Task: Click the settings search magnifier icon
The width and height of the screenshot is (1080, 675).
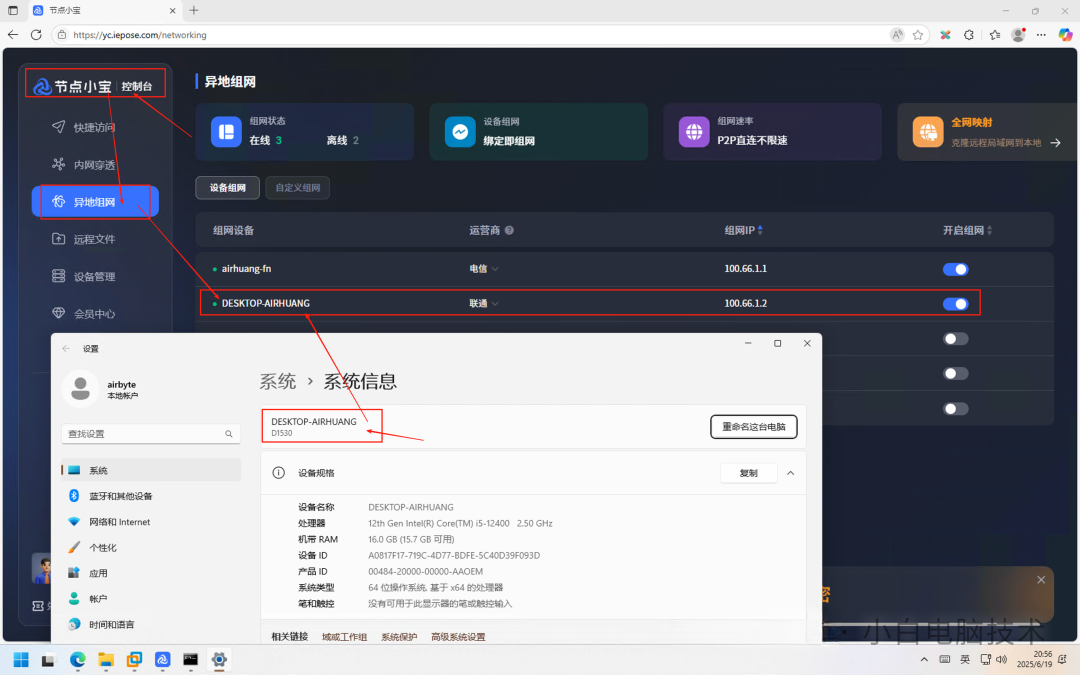Action: (229, 434)
